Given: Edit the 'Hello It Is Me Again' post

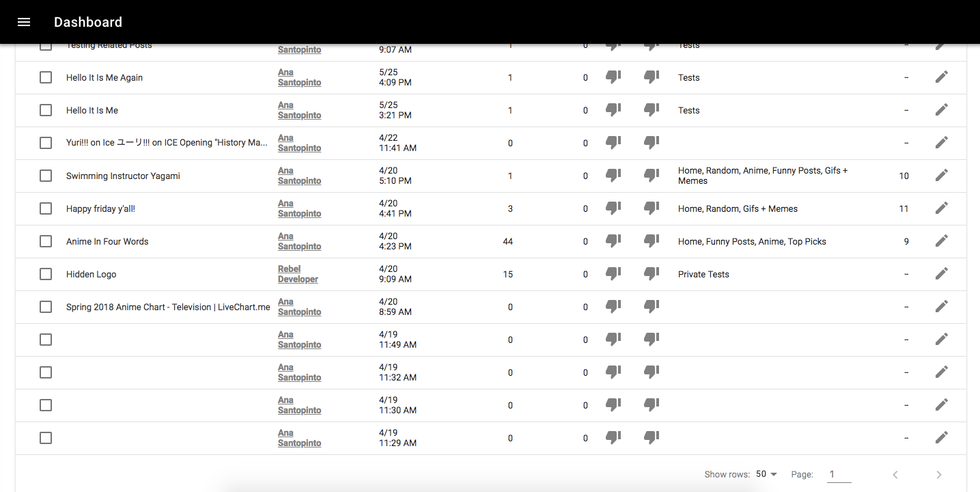Looking at the screenshot, I should point(940,77).
